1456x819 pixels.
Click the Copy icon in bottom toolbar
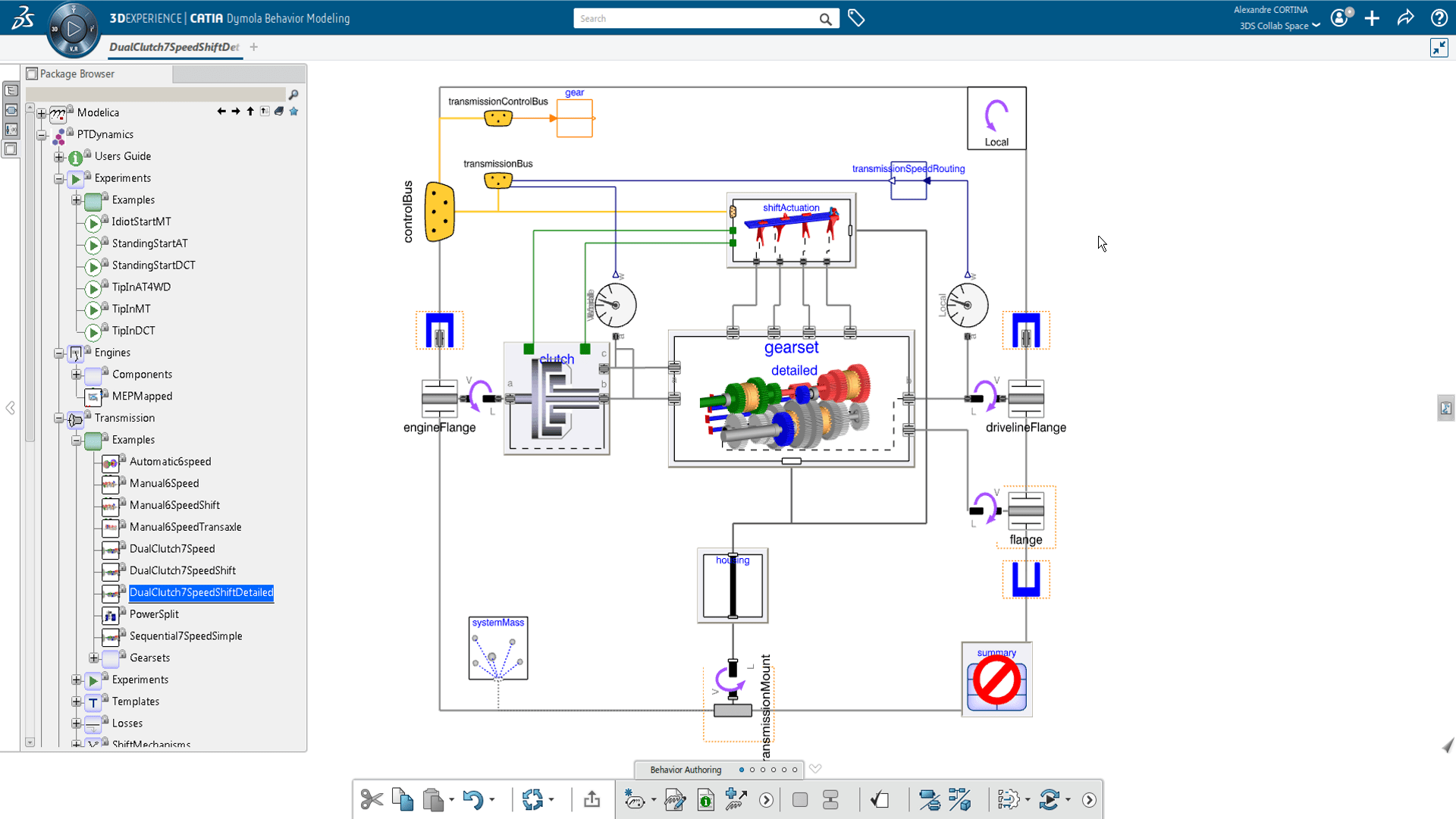tap(403, 799)
